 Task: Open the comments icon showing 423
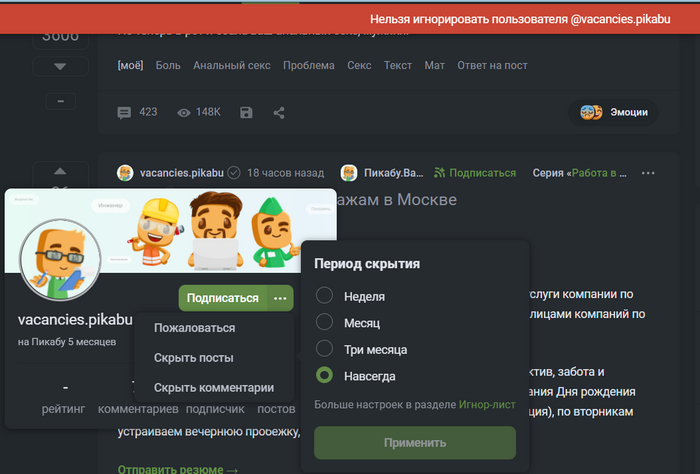pyautogui.click(x=124, y=112)
